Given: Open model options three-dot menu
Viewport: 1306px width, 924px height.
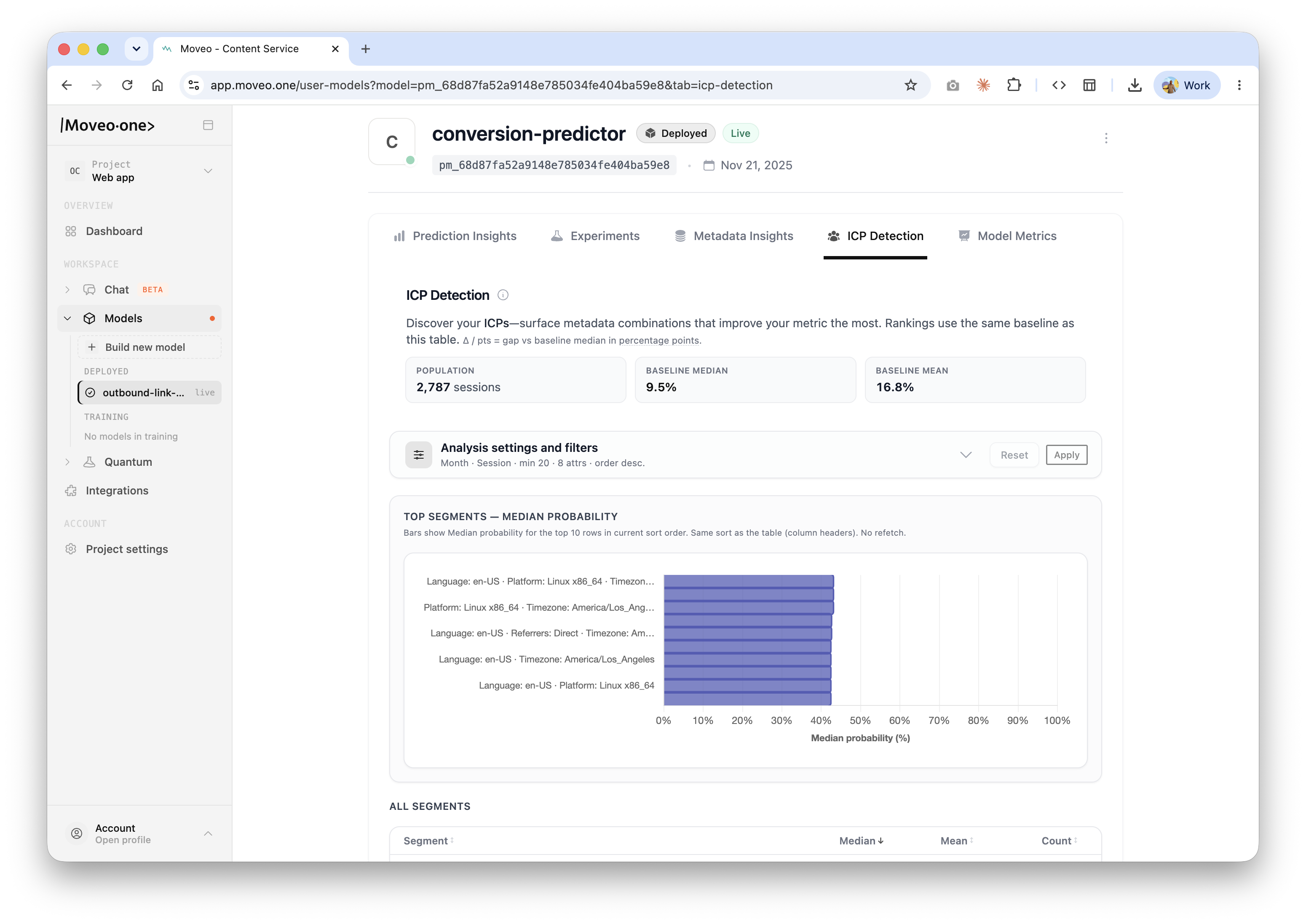Looking at the screenshot, I should tap(1106, 138).
